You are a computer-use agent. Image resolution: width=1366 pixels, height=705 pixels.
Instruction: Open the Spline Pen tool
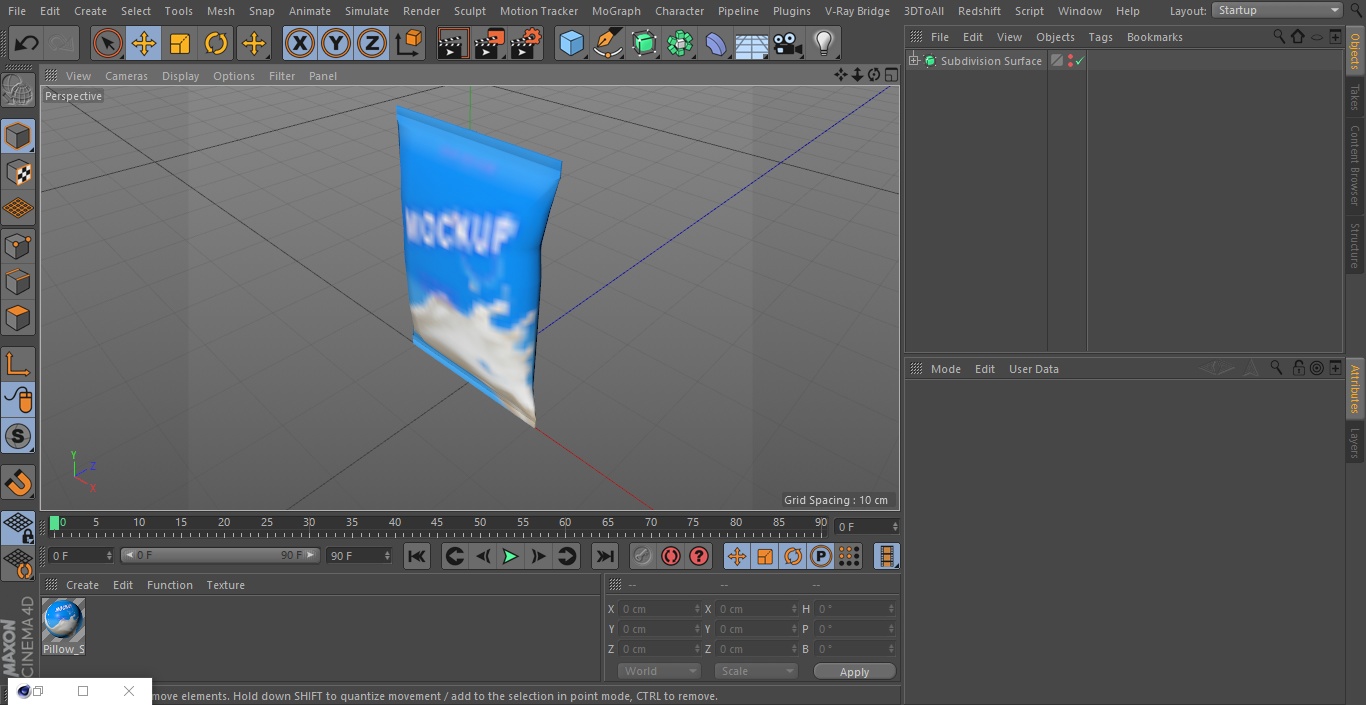(x=607, y=43)
